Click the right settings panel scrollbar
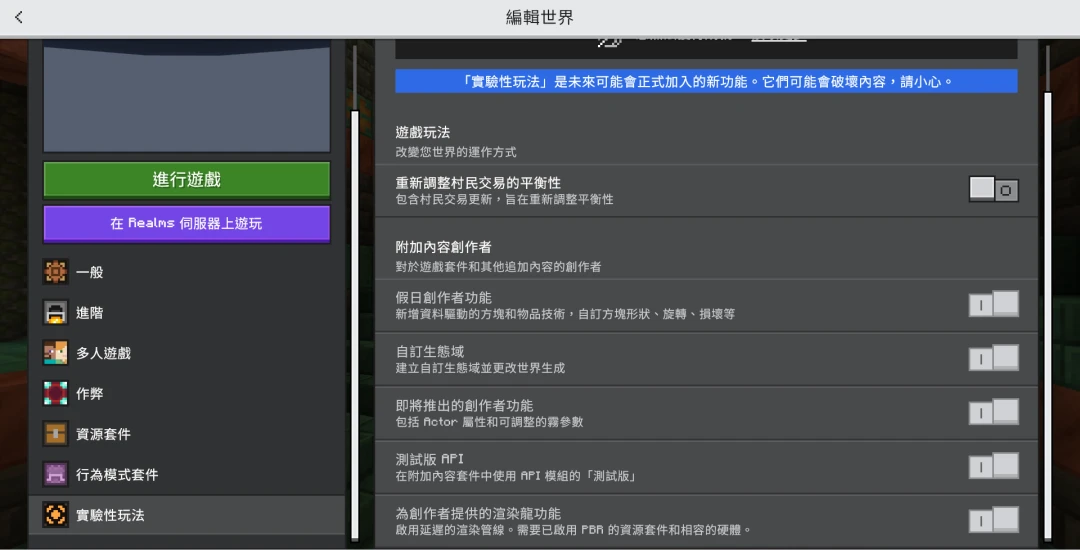This screenshot has width=1080, height=550. coord(1047,300)
